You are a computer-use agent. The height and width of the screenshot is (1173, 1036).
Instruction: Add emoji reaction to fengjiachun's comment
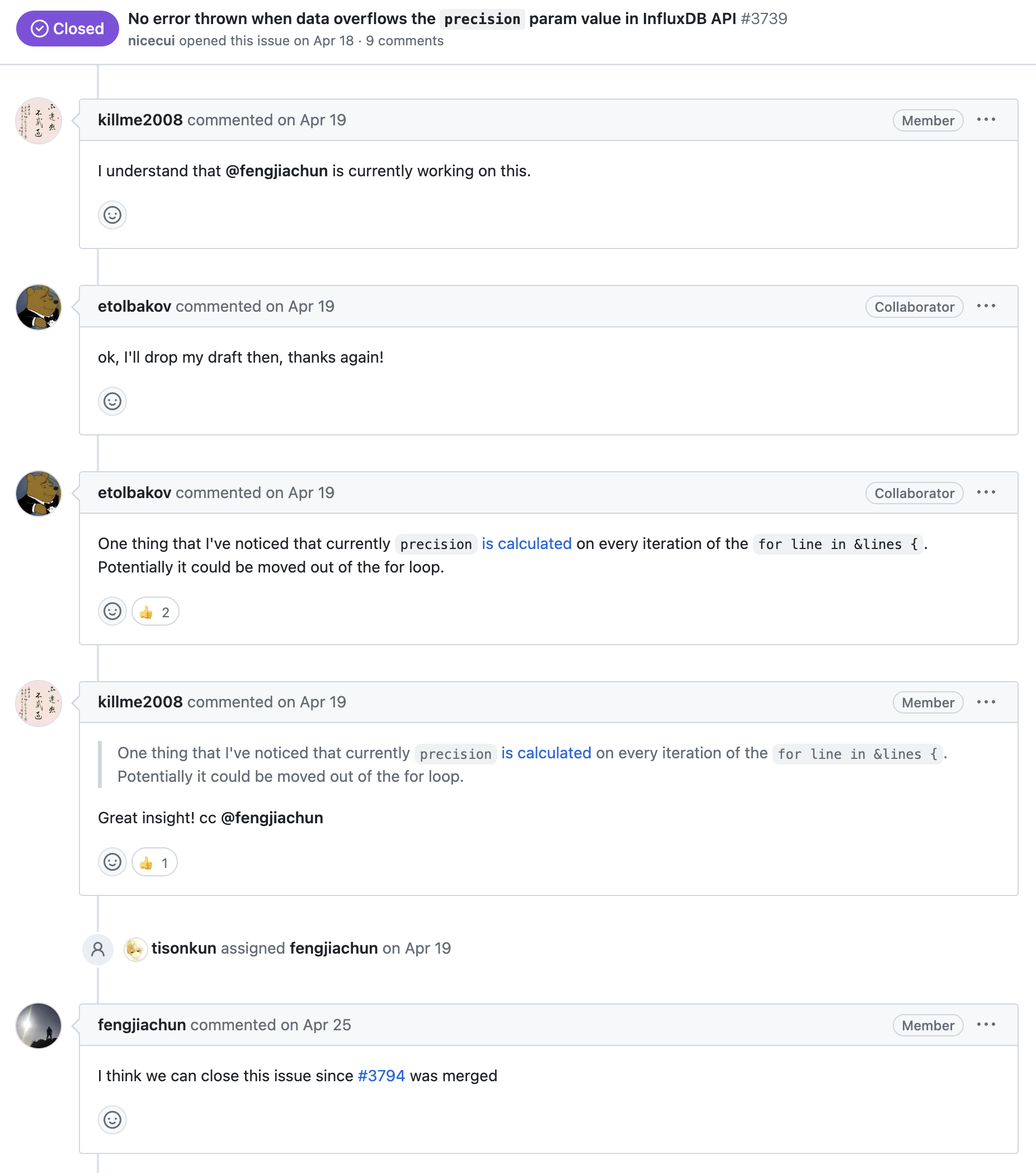[x=112, y=1120]
